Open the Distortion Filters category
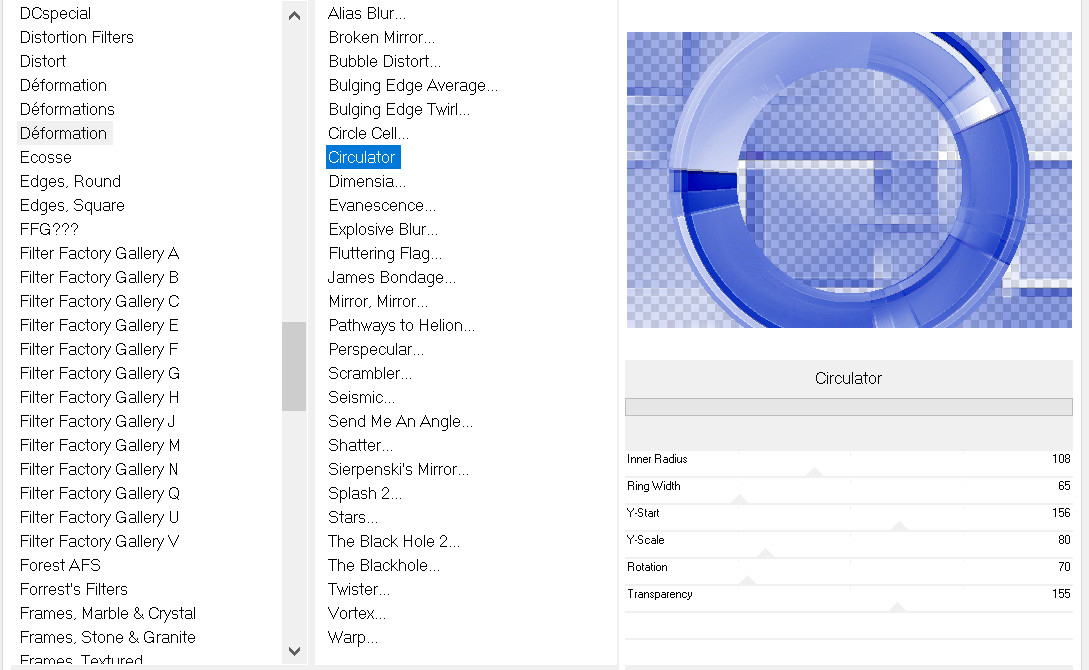1089x670 pixels. 76,37
